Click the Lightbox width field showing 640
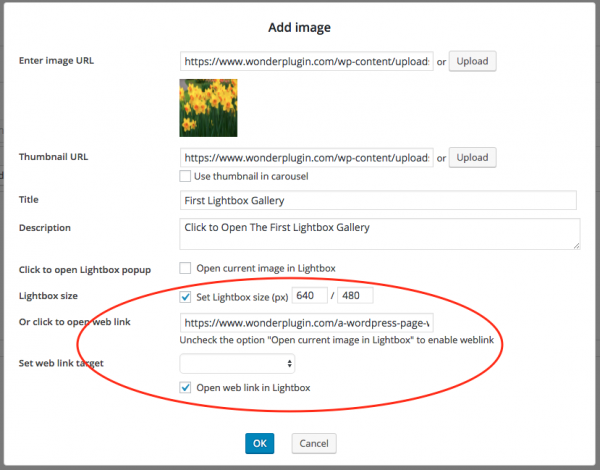 tap(309, 297)
